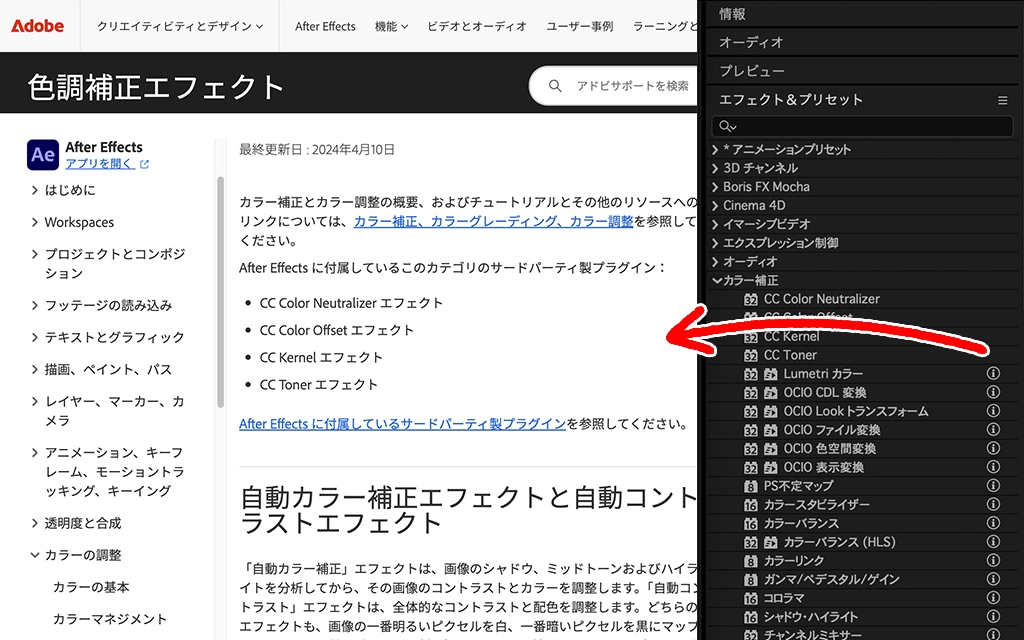The height and width of the screenshot is (640, 1024).
Task: Select the OCIO 表示変換 effect
Action: (x=824, y=468)
